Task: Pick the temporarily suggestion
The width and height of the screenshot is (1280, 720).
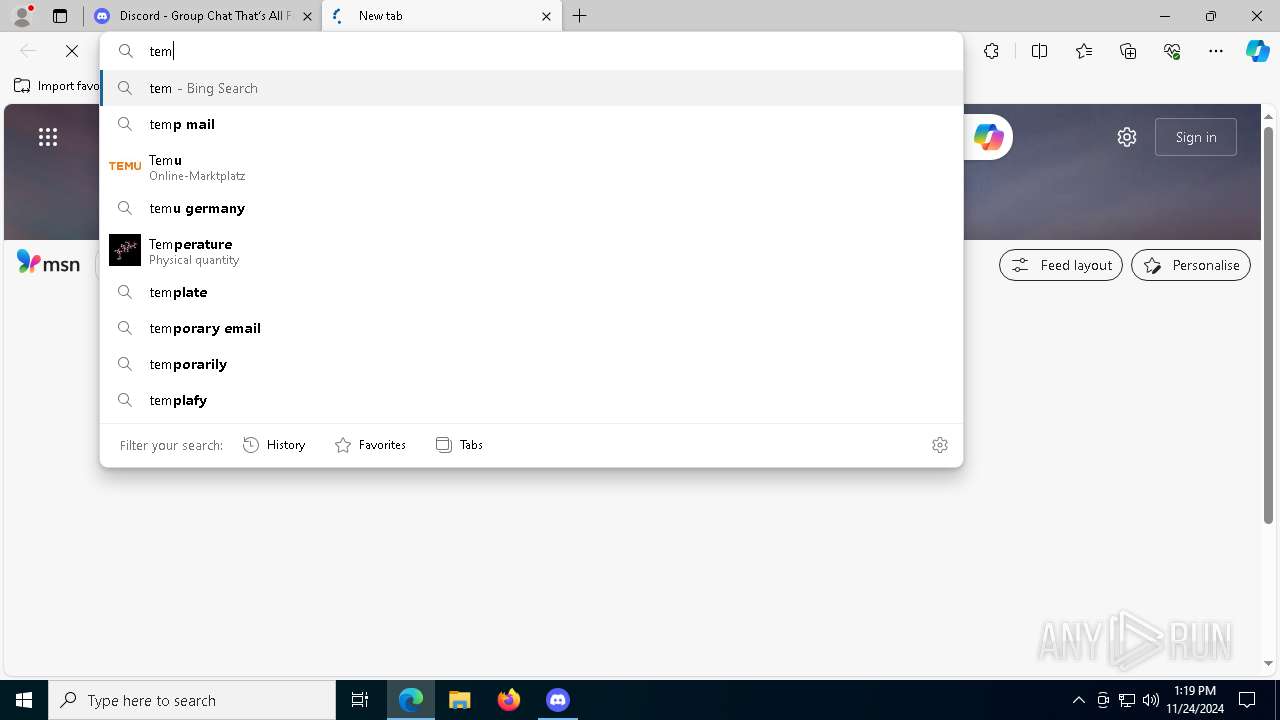Action: click(x=531, y=364)
